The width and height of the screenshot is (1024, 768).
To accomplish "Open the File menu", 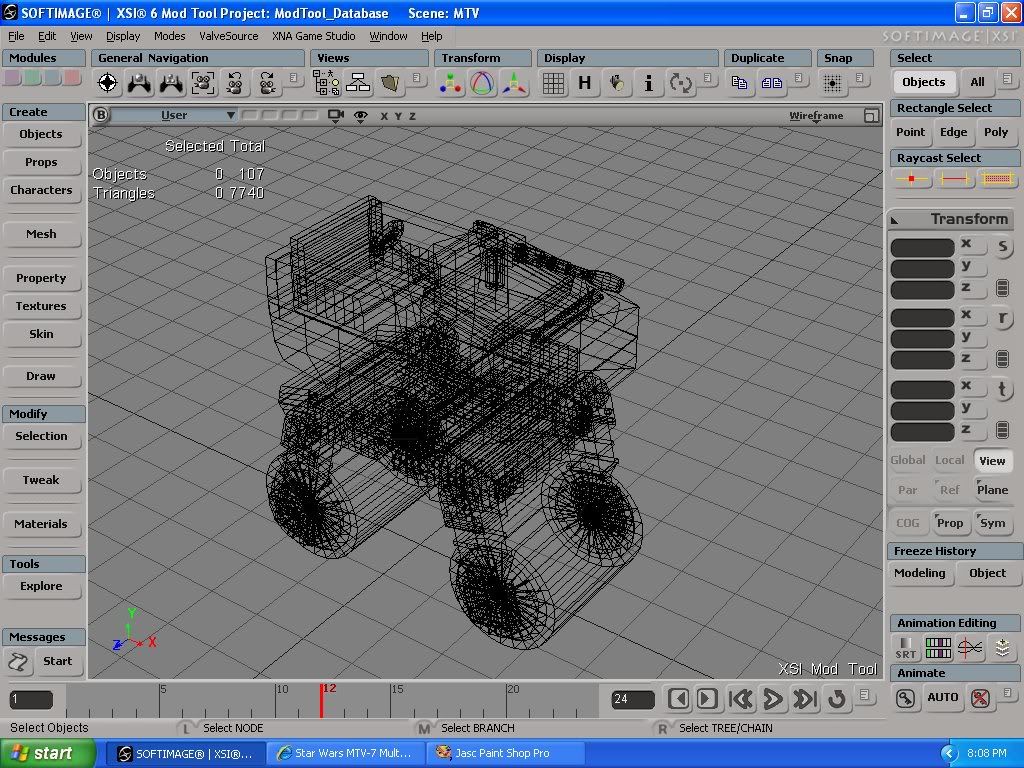I will point(16,36).
